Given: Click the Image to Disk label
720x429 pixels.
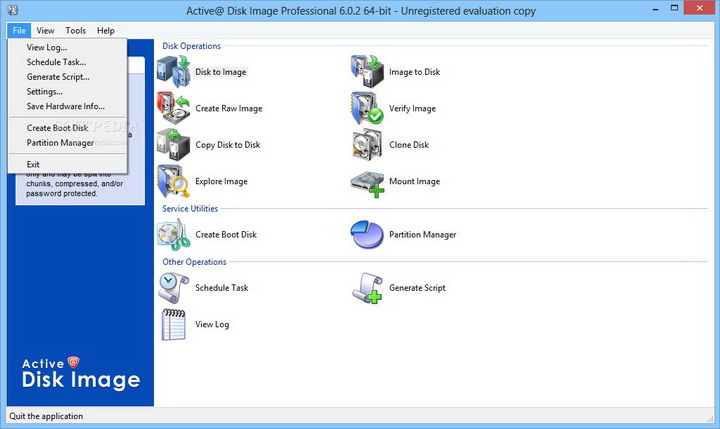Looking at the screenshot, I should click(414, 72).
